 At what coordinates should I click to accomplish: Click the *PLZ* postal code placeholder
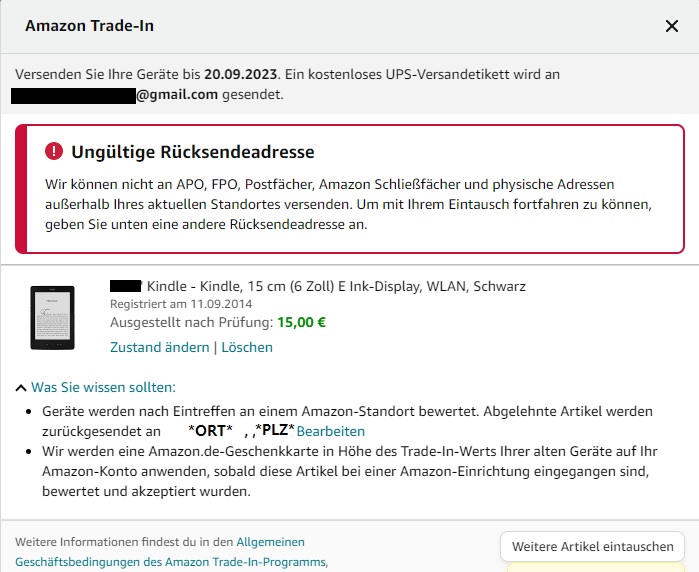click(275, 431)
